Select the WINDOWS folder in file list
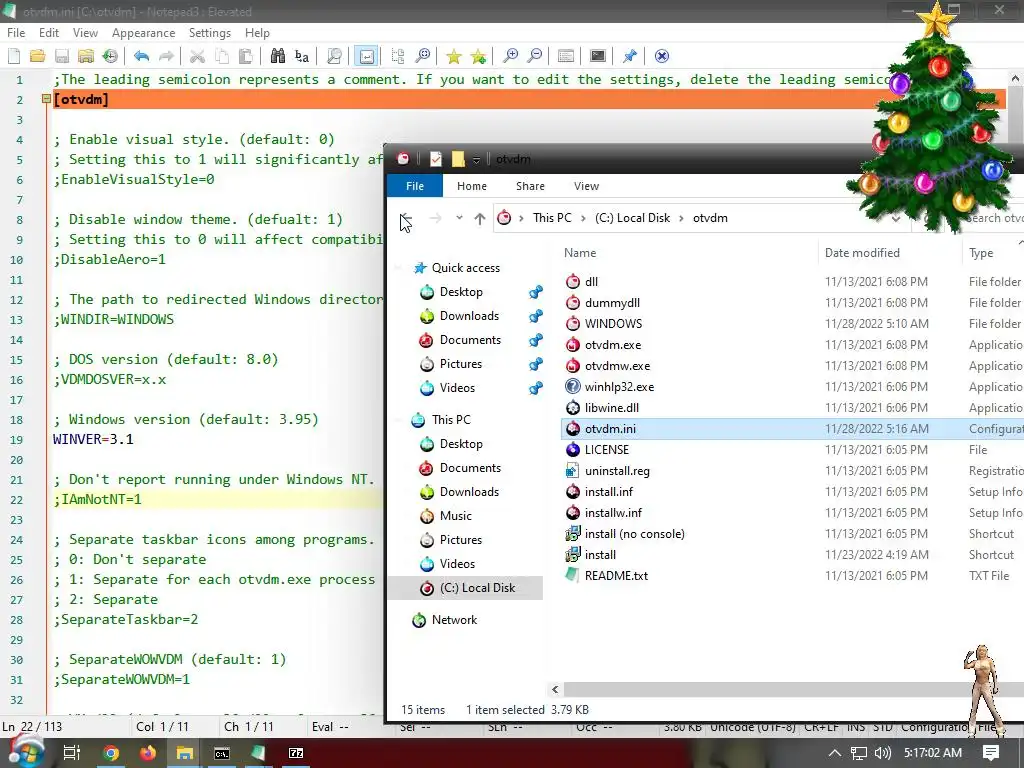This screenshot has width=1024, height=768. (613, 324)
